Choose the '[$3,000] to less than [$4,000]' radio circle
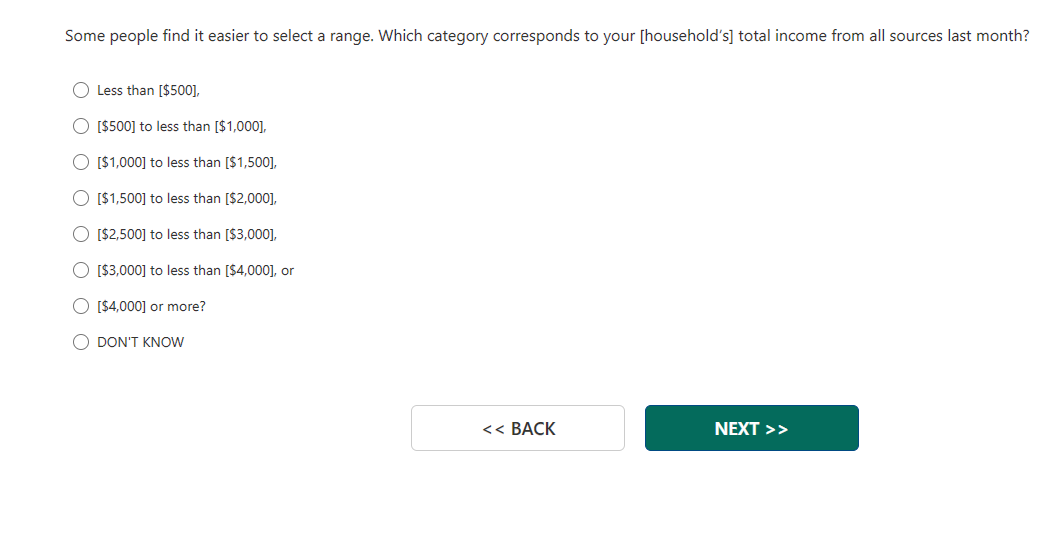Image resolution: width=1044 pixels, height=535 pixels. 81,270
